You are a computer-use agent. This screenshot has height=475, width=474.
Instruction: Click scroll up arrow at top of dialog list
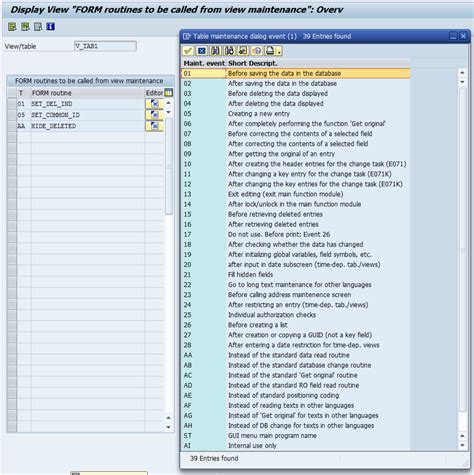[462, 72]
